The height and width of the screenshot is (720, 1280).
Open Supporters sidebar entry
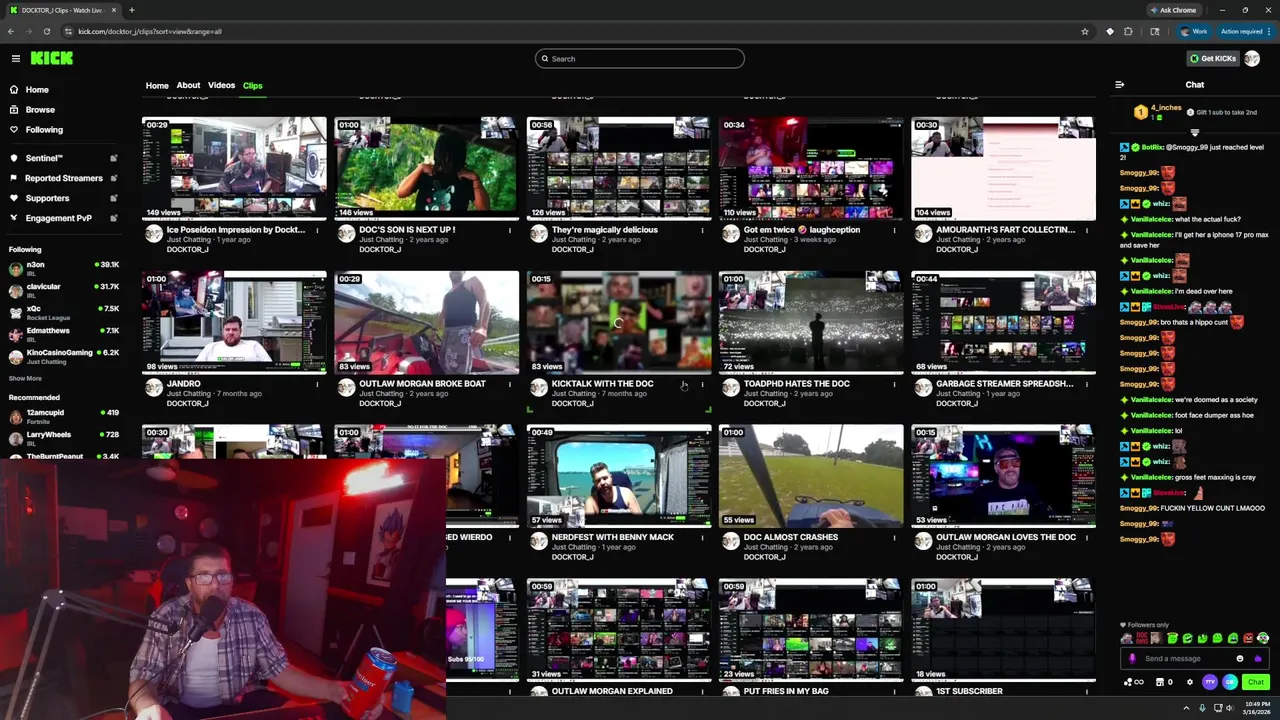tap(47, 198)
